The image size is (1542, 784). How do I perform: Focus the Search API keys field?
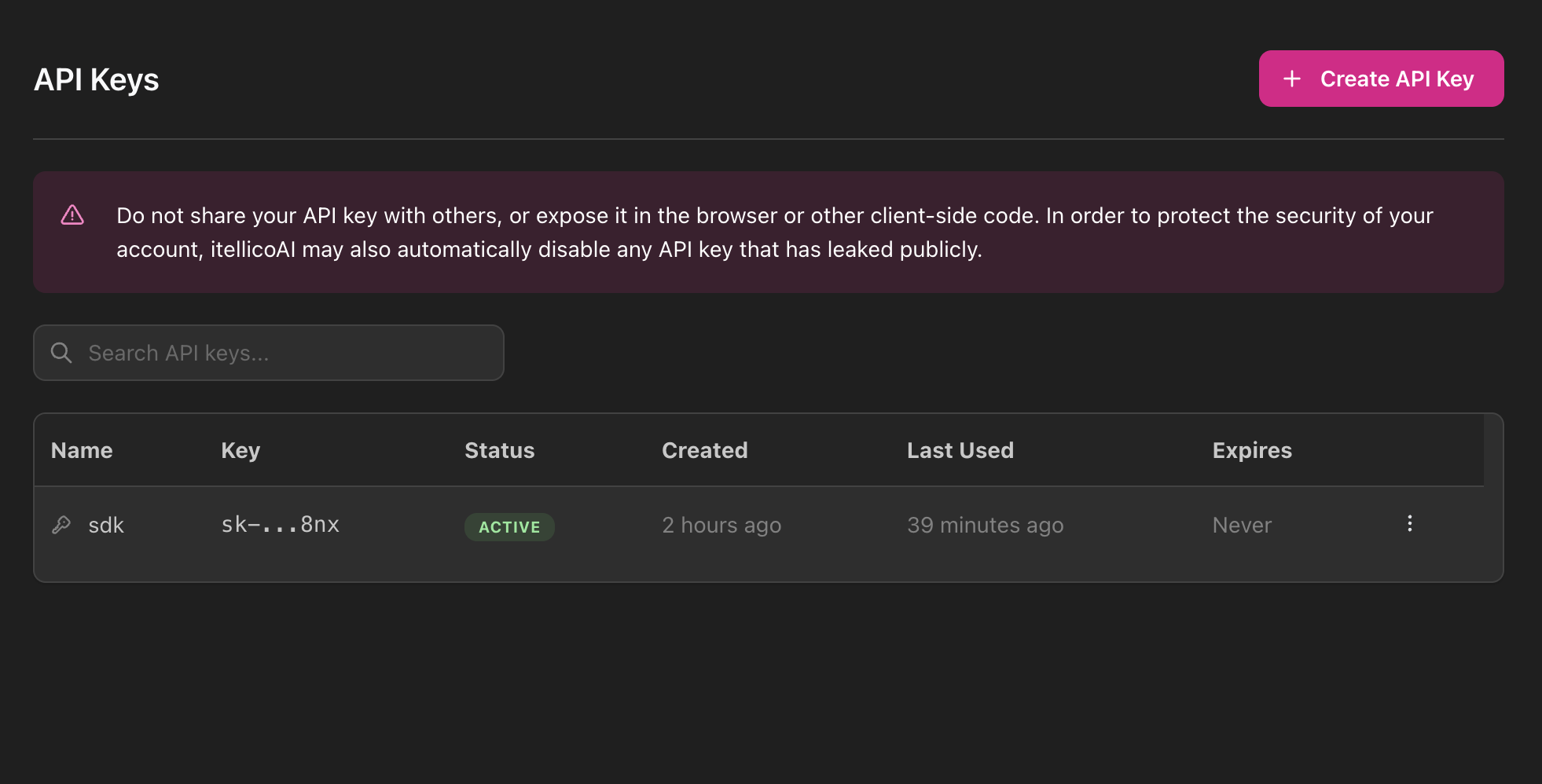click(x=267, y=353)
